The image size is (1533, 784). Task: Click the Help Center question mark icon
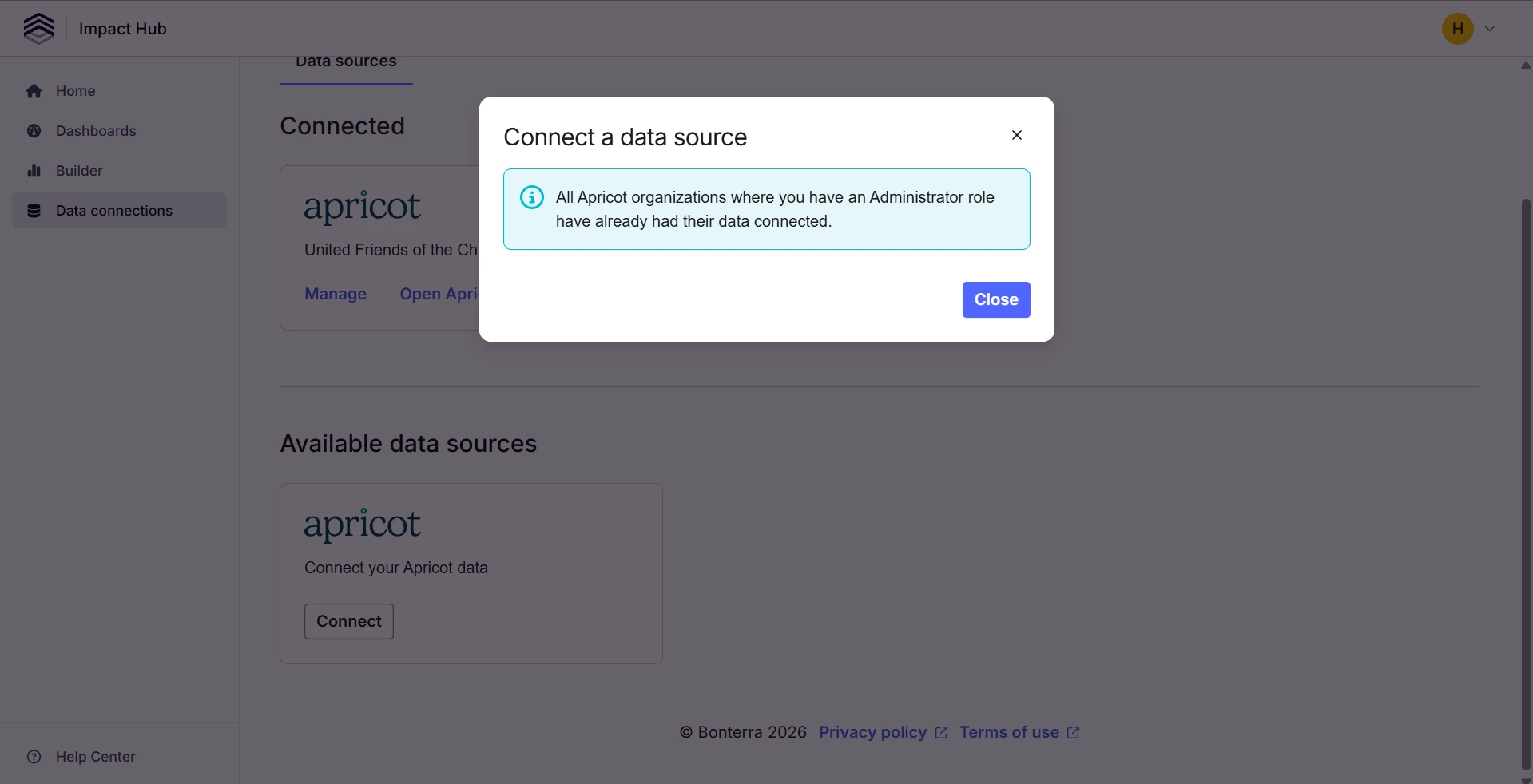click(x=34, y=757)
